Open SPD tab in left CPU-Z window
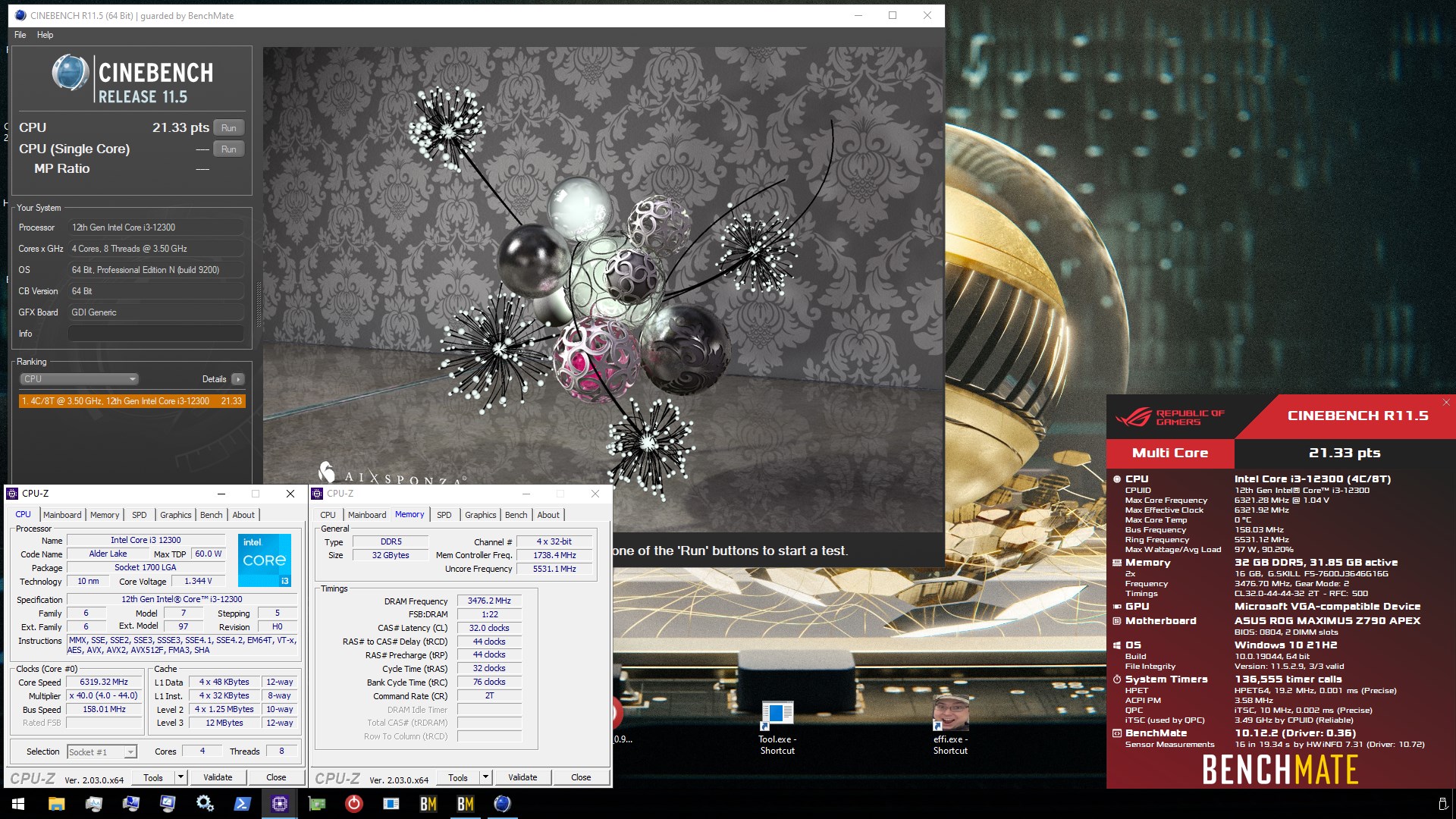The width and height of the screenshot is (1456, 819). [140, 515]
